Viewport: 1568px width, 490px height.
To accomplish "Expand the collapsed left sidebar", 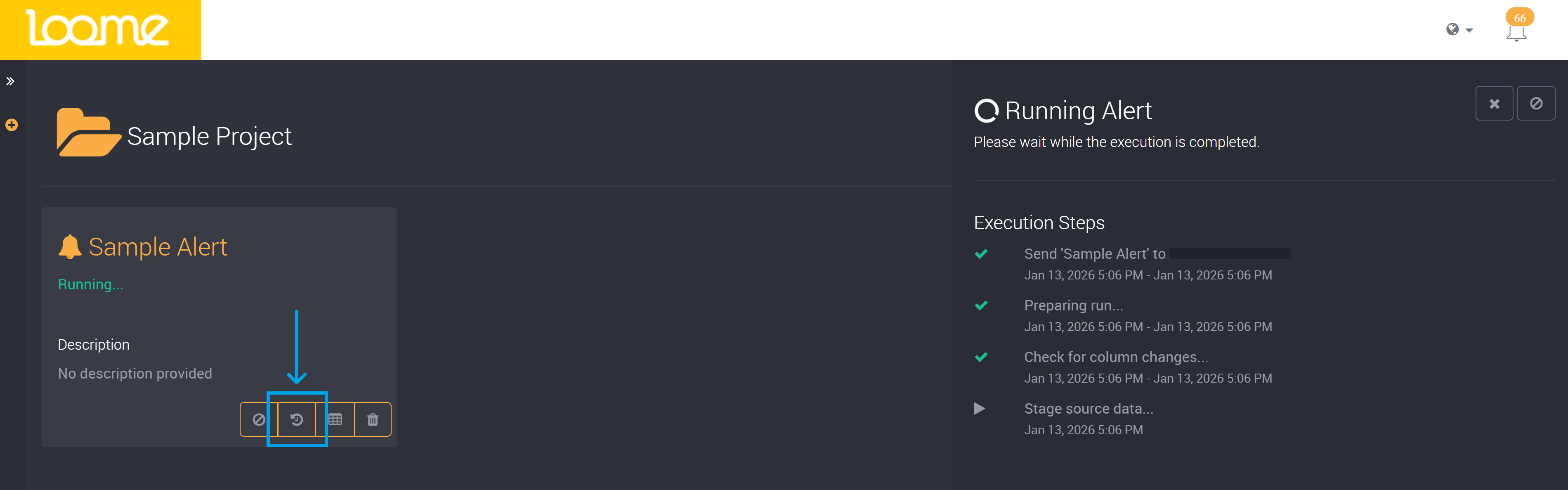I will coord(10,80).
